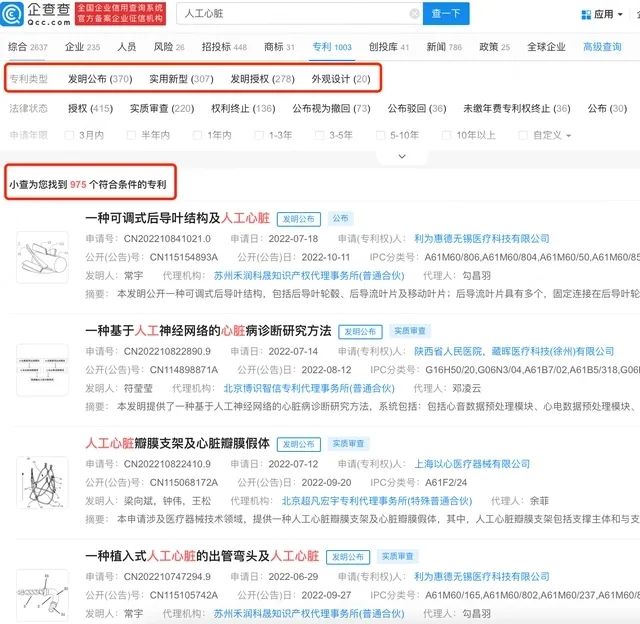Filter by patent type 实用新型 (307)

(181, 79)
